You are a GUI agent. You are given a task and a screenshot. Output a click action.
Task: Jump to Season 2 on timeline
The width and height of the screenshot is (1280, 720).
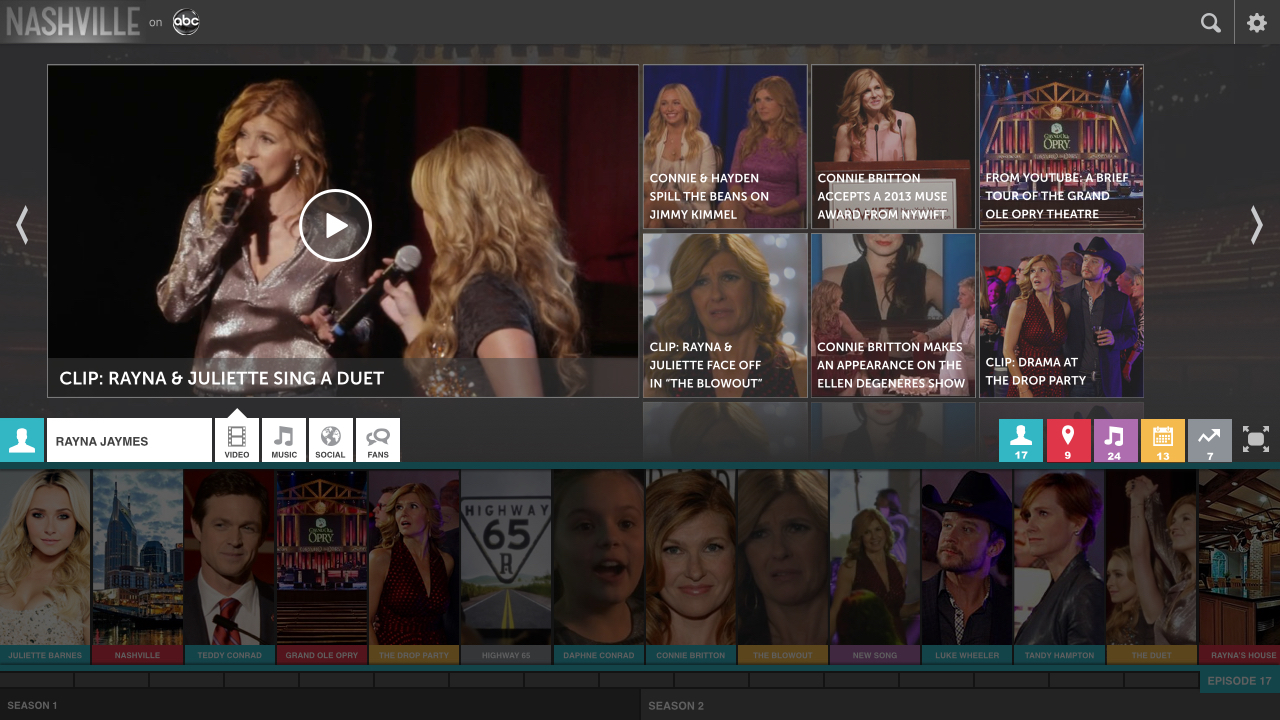676,705
